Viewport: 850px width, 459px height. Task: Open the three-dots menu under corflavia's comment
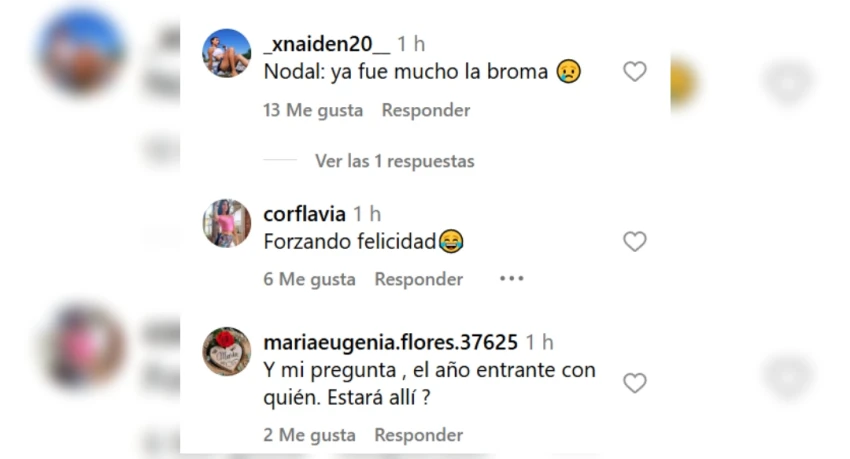click(x=511, y=279)
